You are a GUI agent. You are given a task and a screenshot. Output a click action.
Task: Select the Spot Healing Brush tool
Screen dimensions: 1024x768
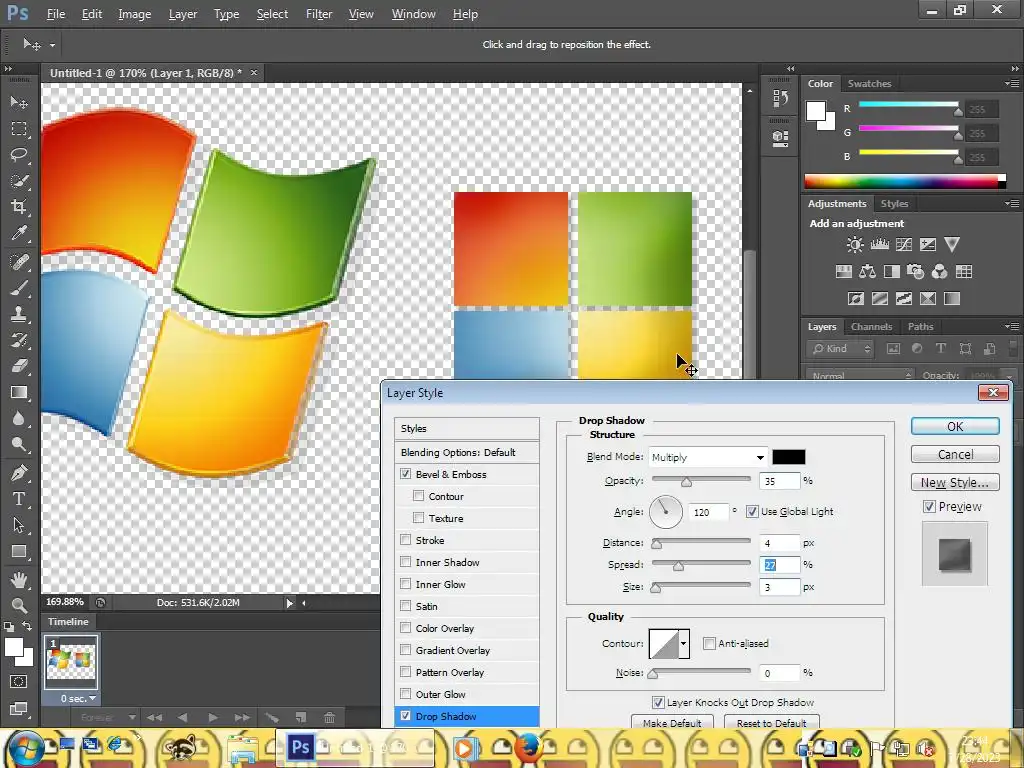point(19,262)
